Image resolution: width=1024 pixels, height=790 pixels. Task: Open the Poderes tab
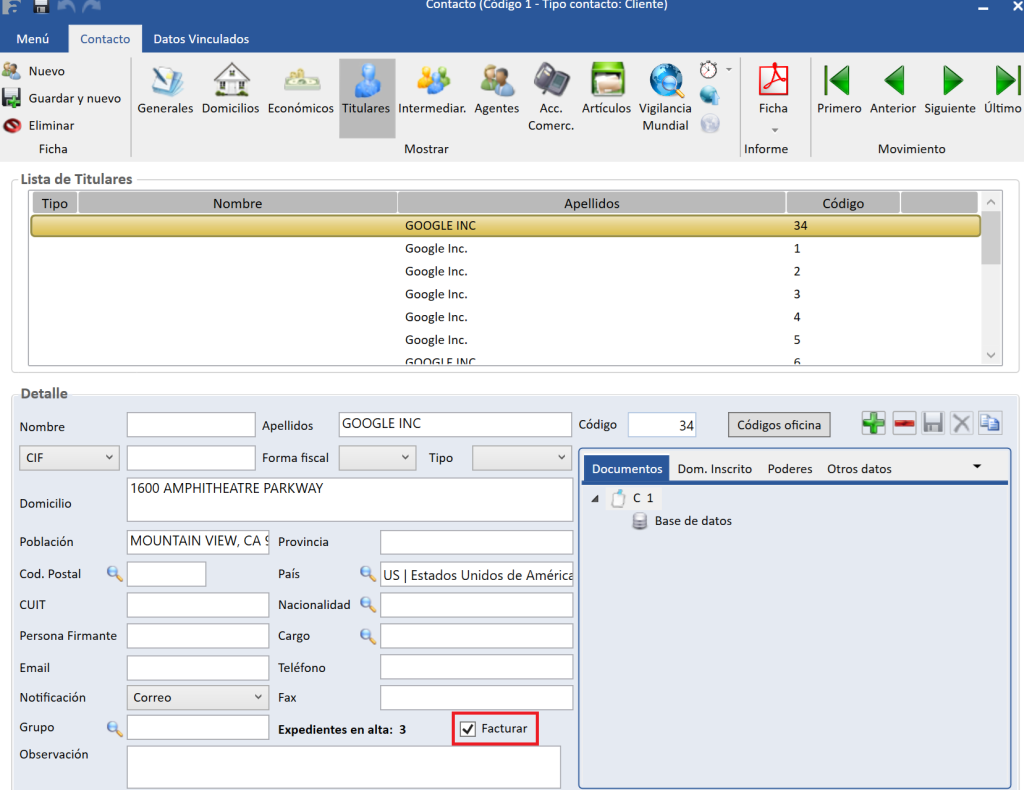(x=790, y=469)
